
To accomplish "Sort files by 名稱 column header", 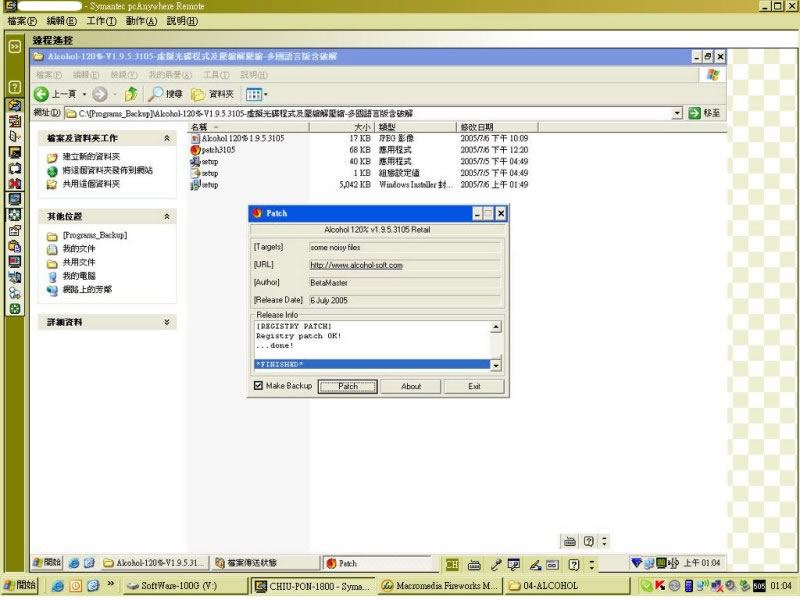I will pos(248,127).
